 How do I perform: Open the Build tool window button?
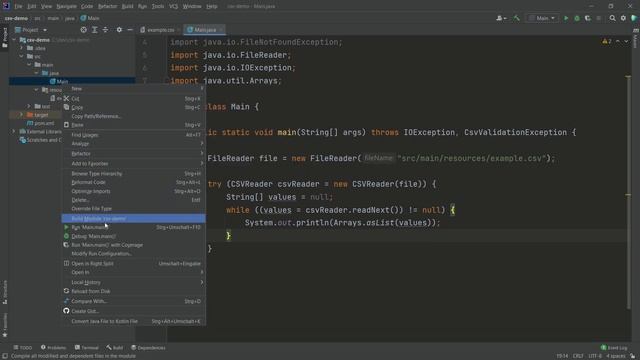point(115,347)
